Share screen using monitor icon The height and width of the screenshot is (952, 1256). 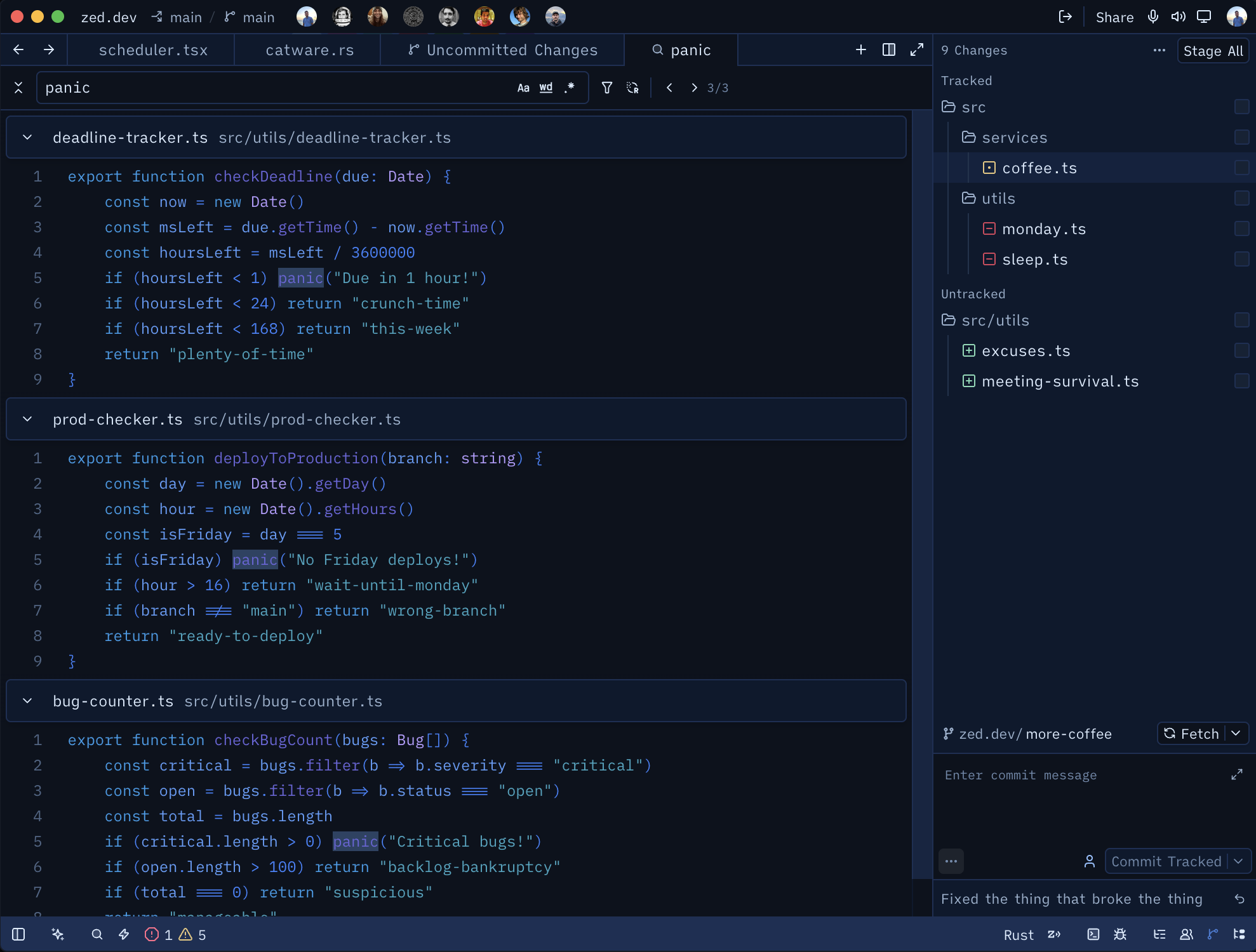1204,17
